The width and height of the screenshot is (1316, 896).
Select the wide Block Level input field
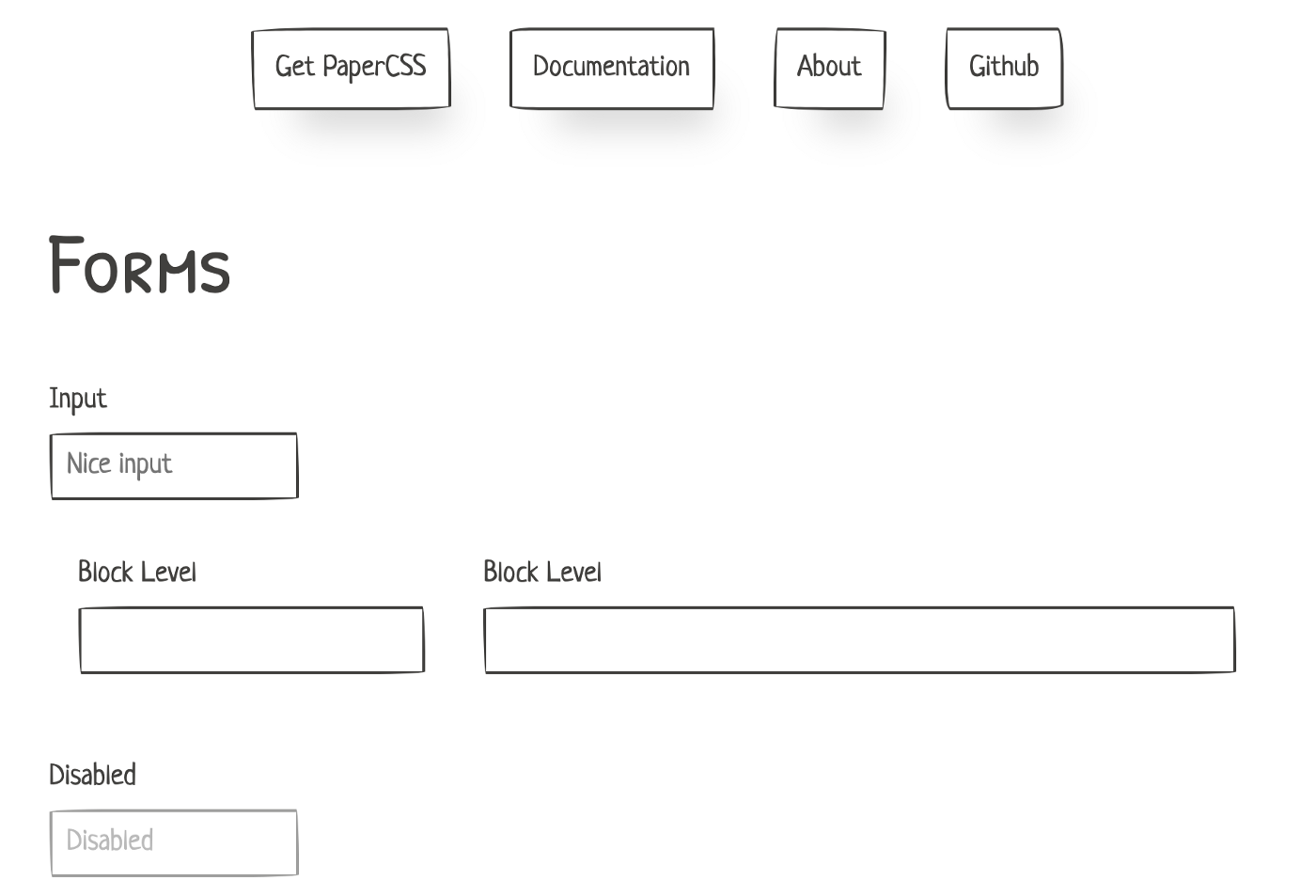pos(859,640)
